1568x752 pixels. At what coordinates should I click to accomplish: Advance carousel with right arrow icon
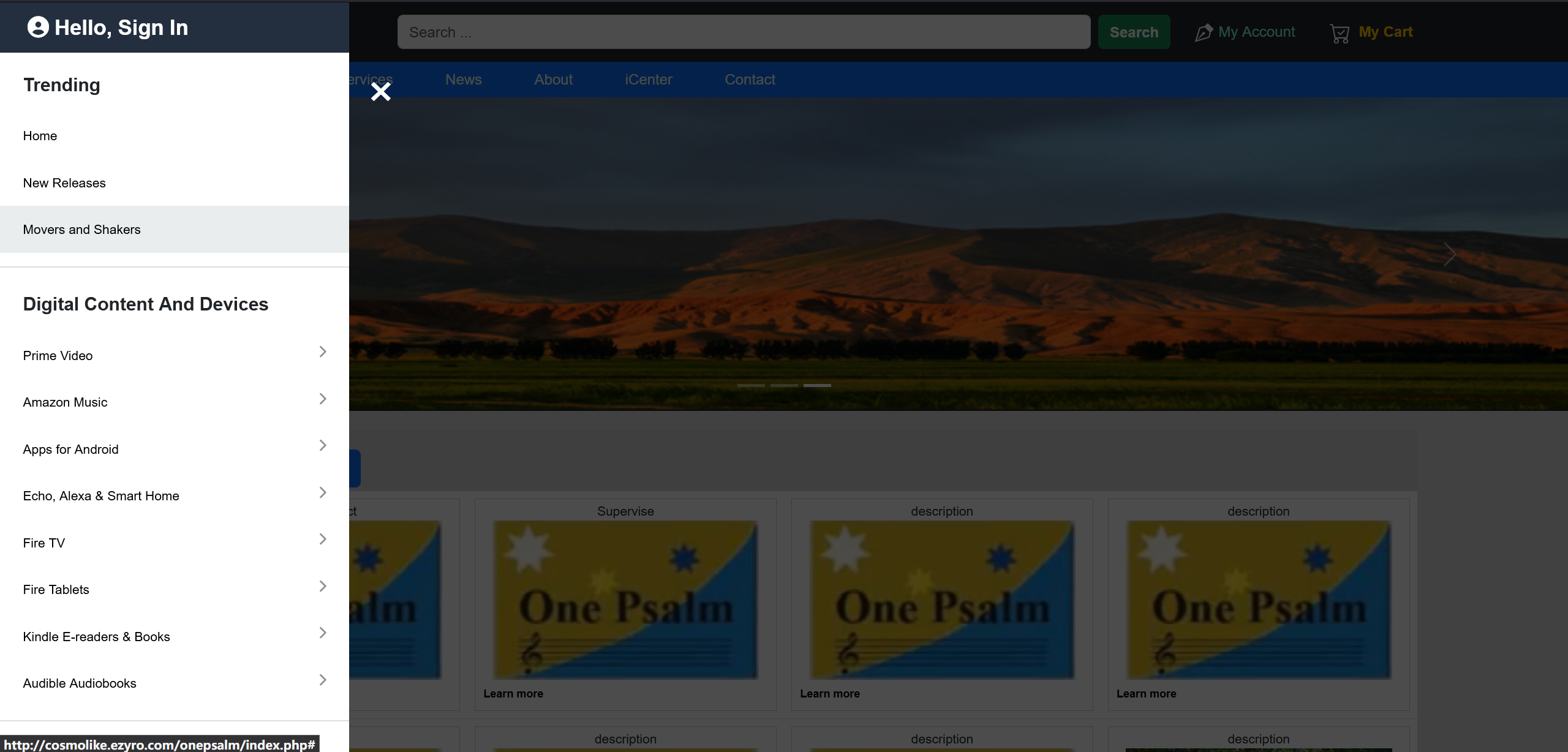(1449, 254)
